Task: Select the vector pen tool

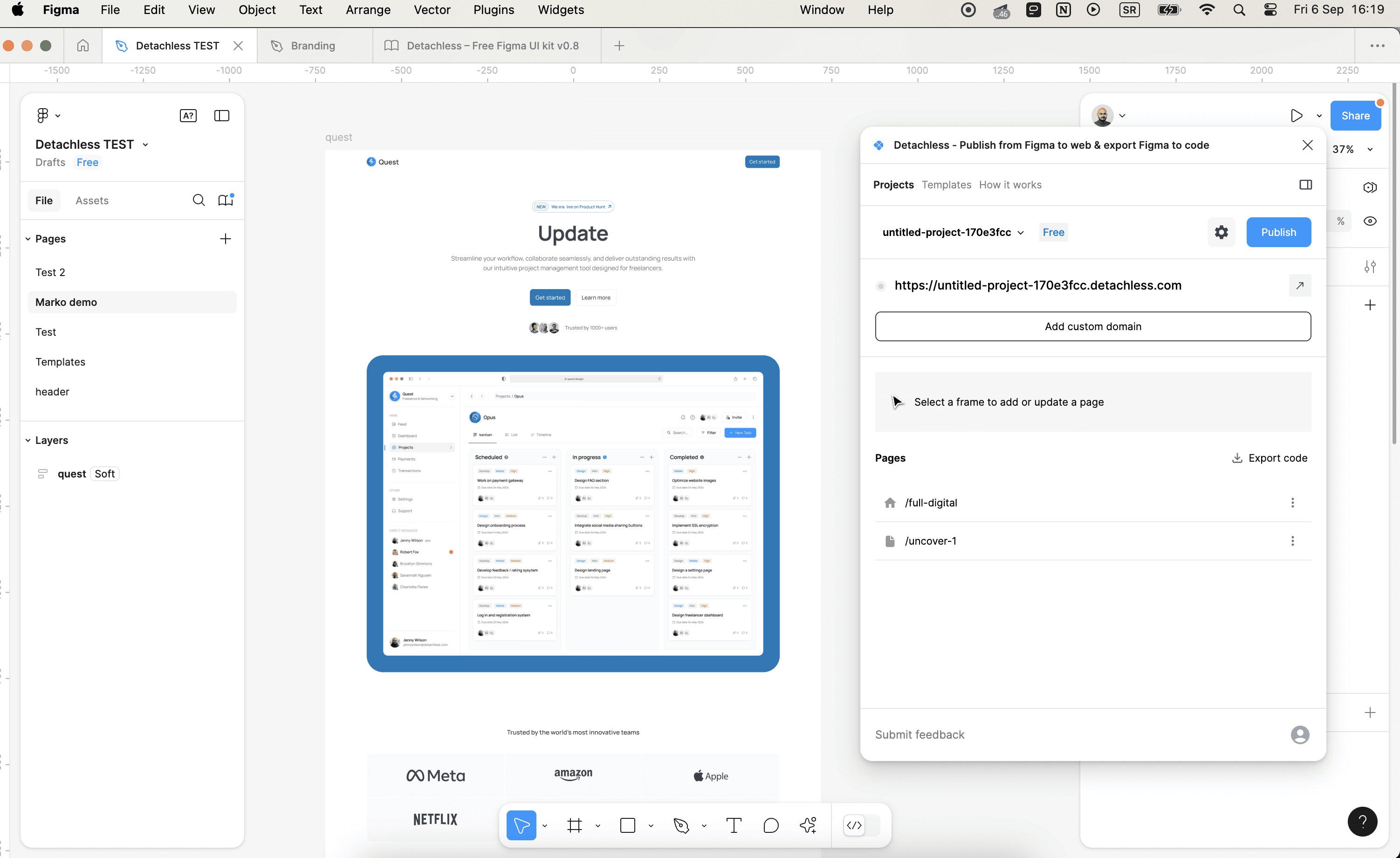Action: click(681, 825)
